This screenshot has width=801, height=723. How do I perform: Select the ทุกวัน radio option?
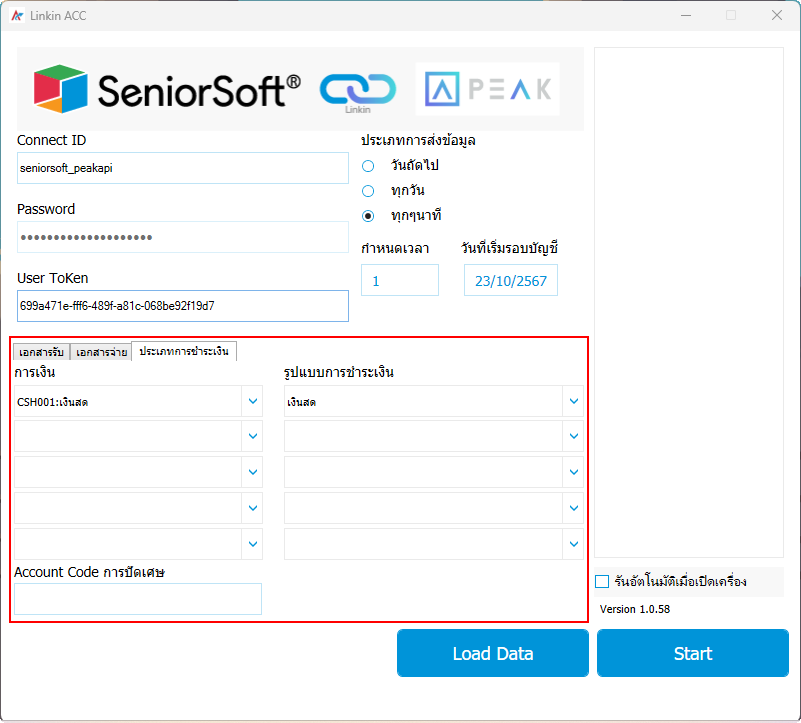pos(368,191)
